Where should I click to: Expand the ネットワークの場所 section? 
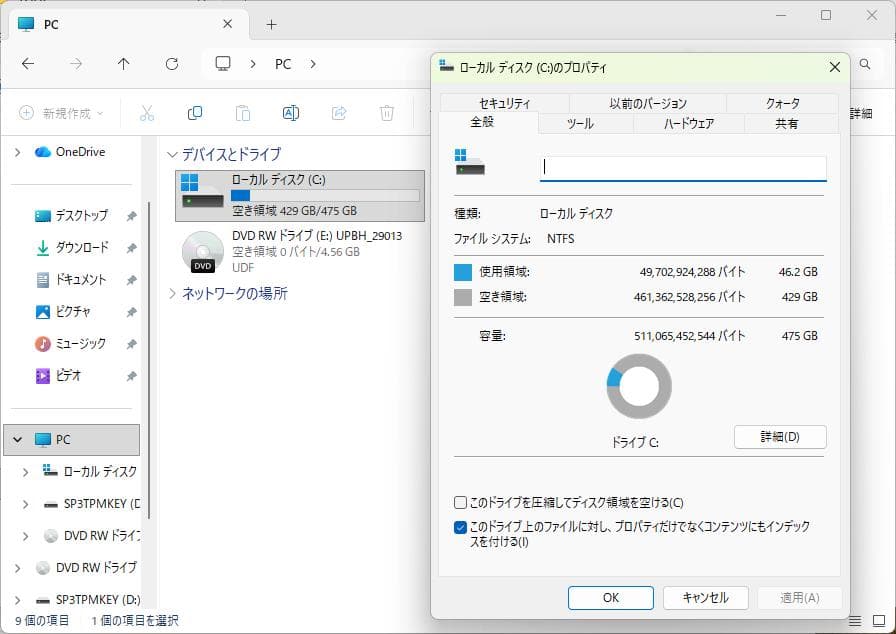point(174,294)
